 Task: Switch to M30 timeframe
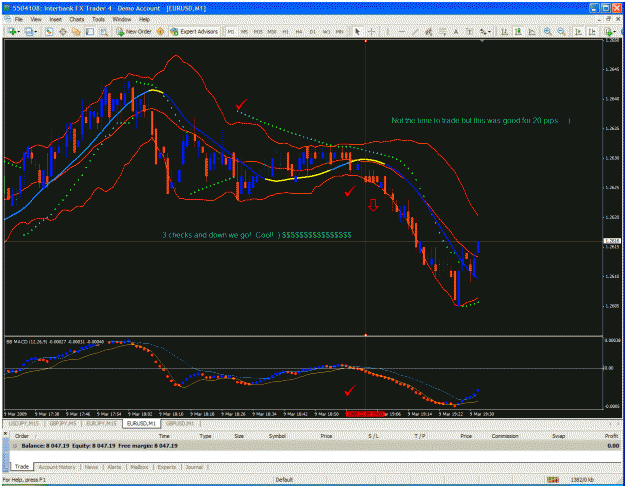point(271,31)
